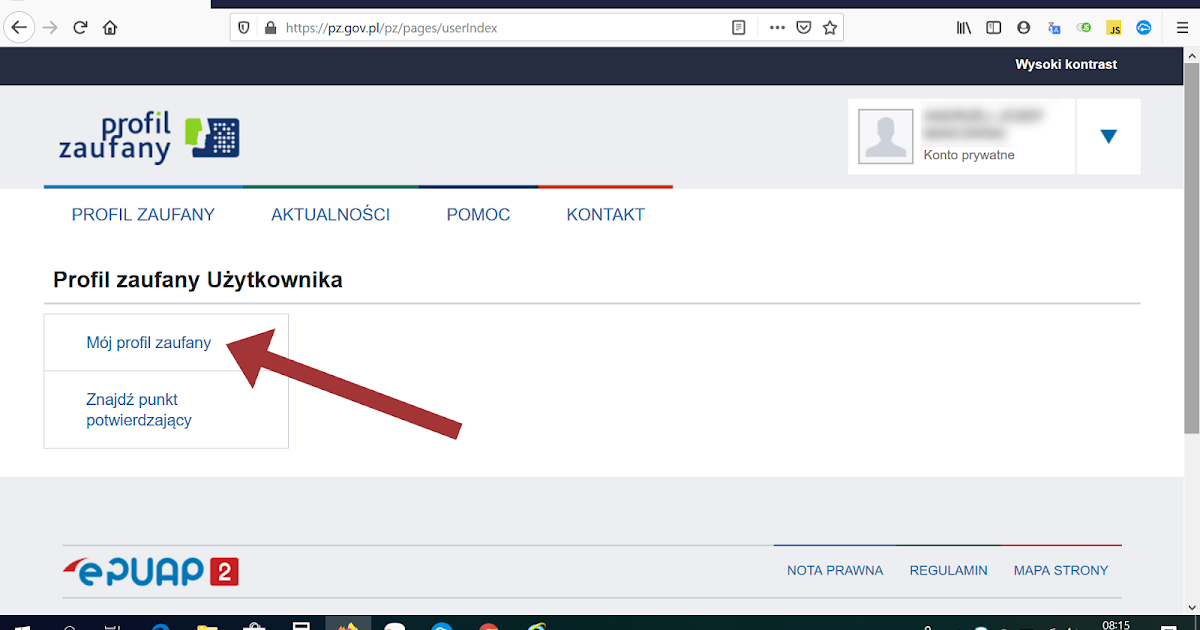Open Mój profil zaufany

pos(149,342)
